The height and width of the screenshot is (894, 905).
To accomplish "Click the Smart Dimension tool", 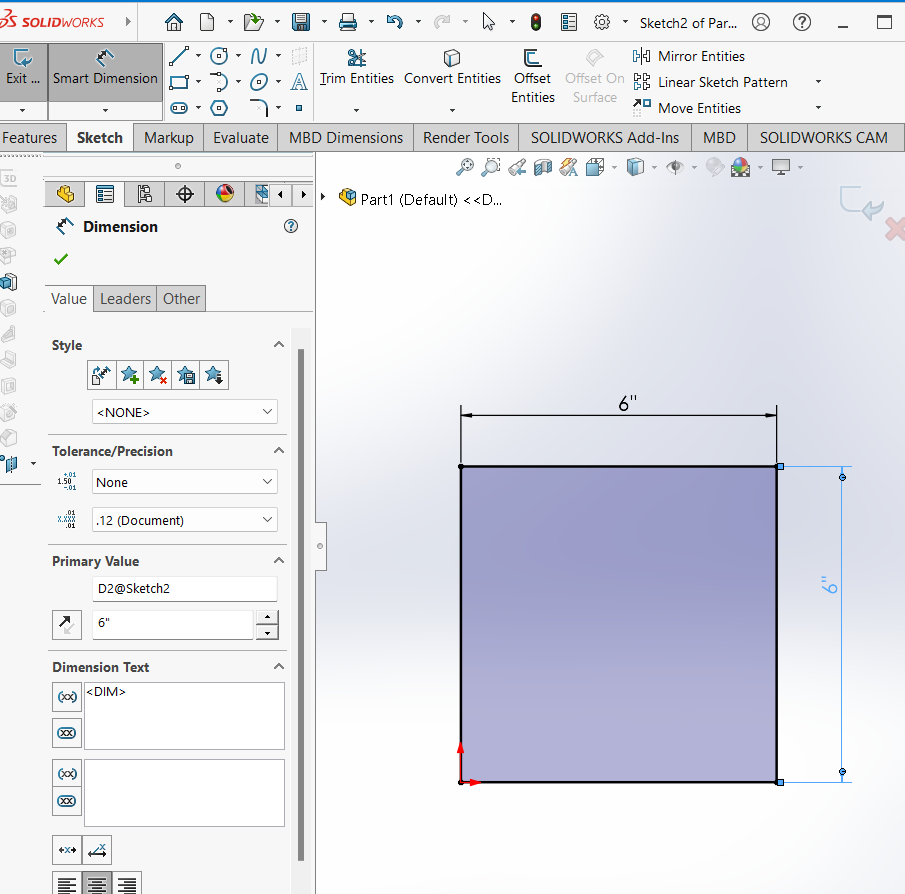I will pos(105,68).
